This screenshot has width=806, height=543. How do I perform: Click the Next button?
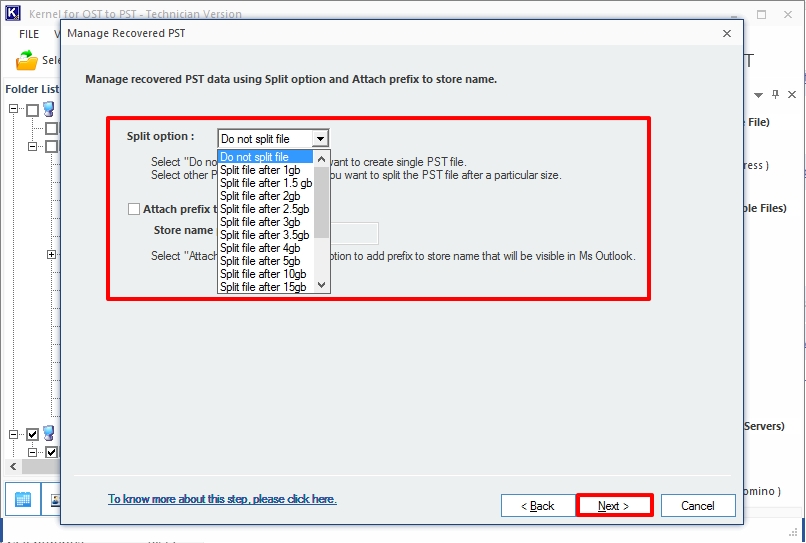(614, 506)
